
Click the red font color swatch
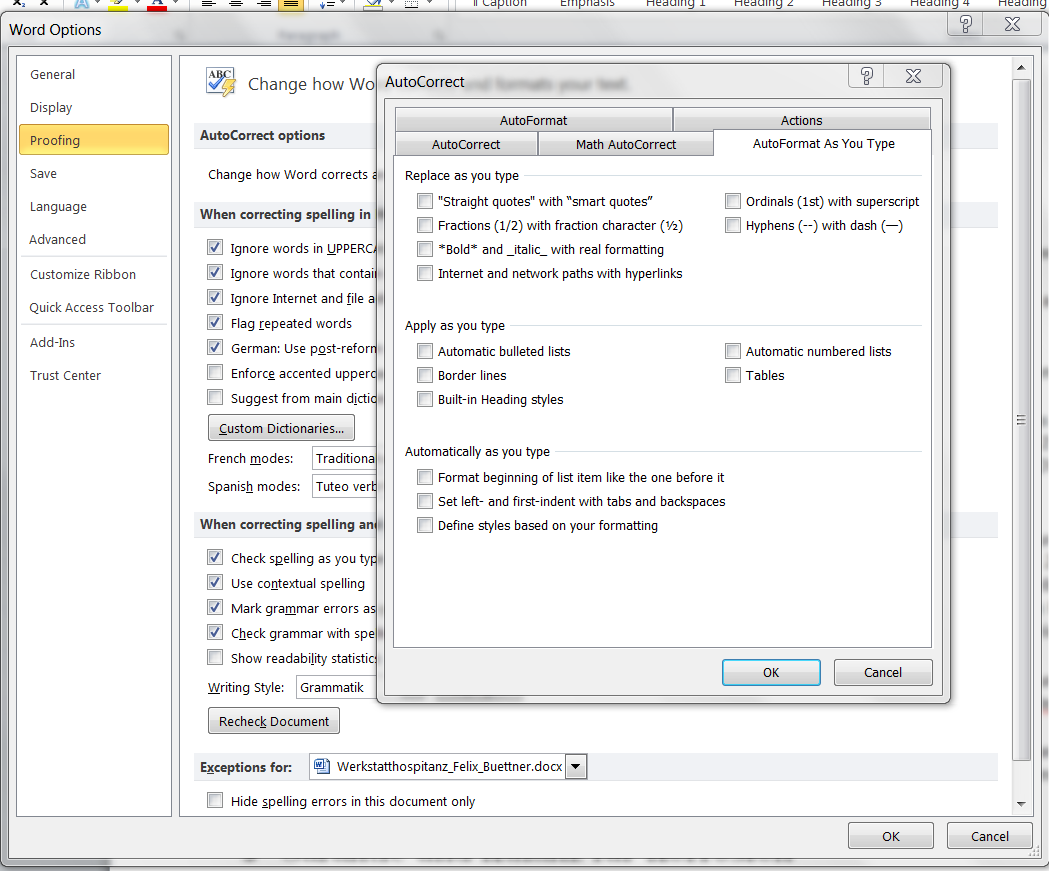[x=157, y=5]
